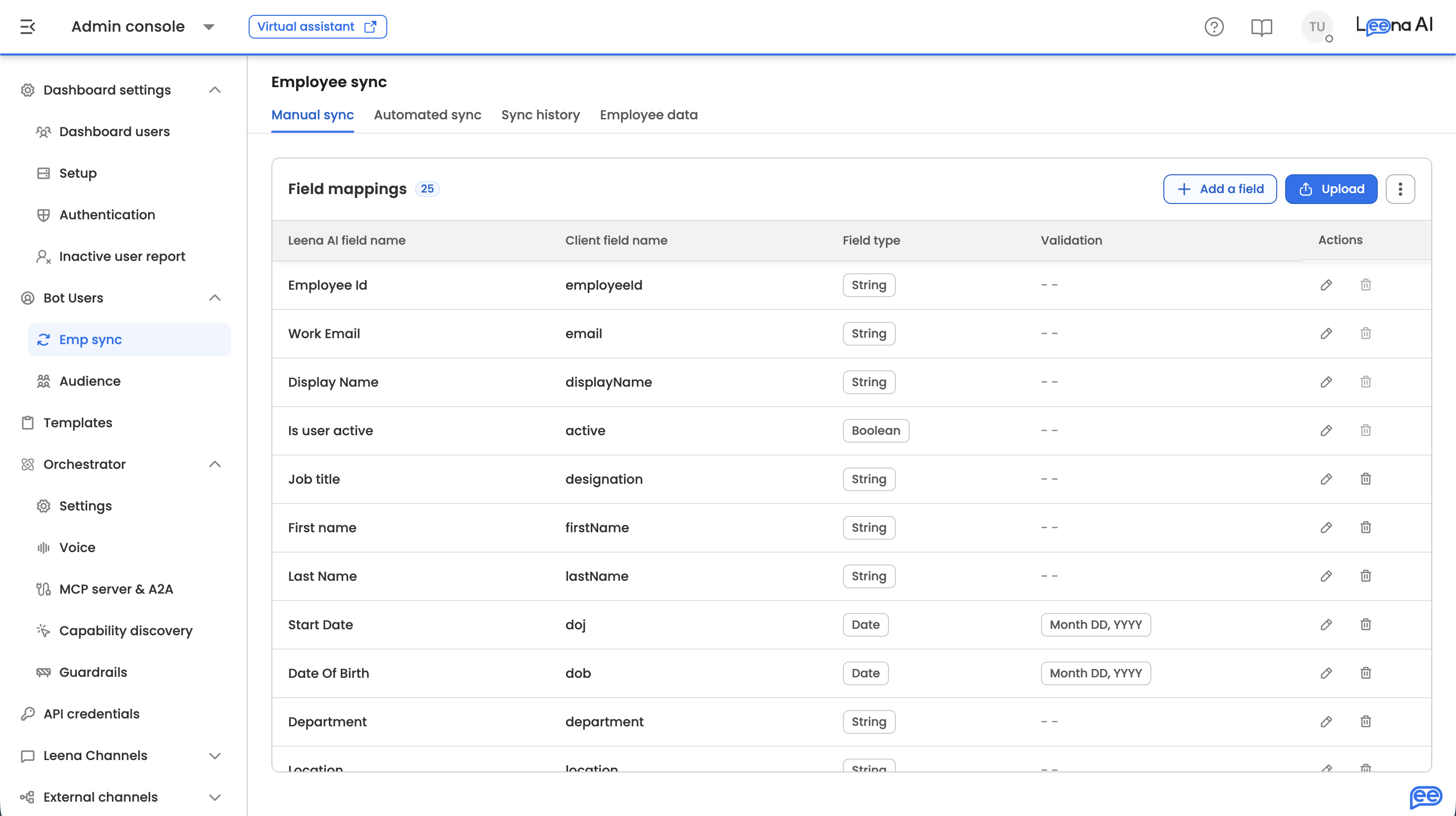The width and height of the screenshot is (1456, 816).
Task: Collapse the Bot Users section
Action: 215,298
